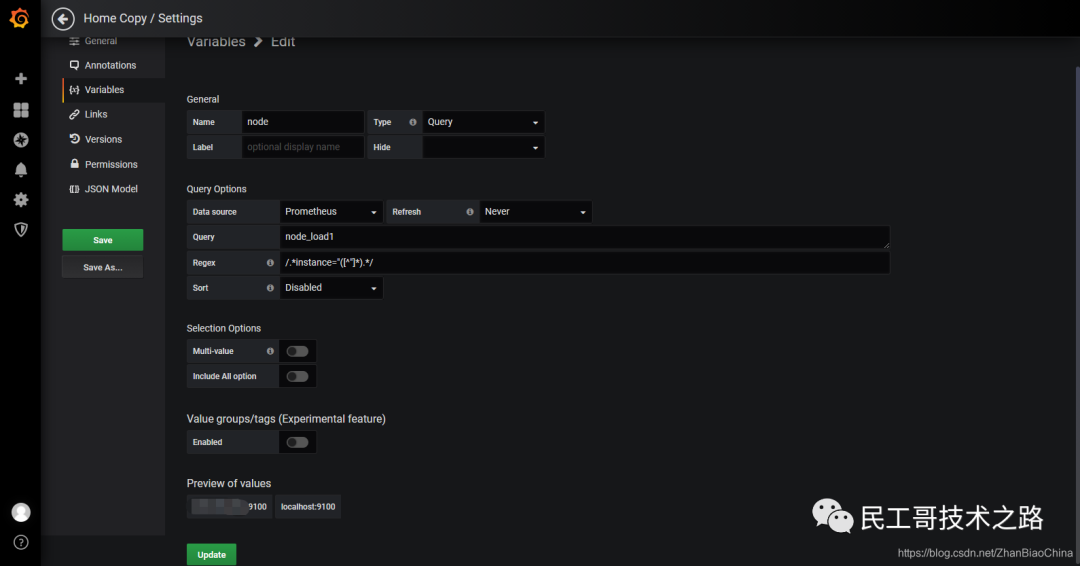Open the Dashboards grid icon
1080x566 pixels.
coord(21,109)
